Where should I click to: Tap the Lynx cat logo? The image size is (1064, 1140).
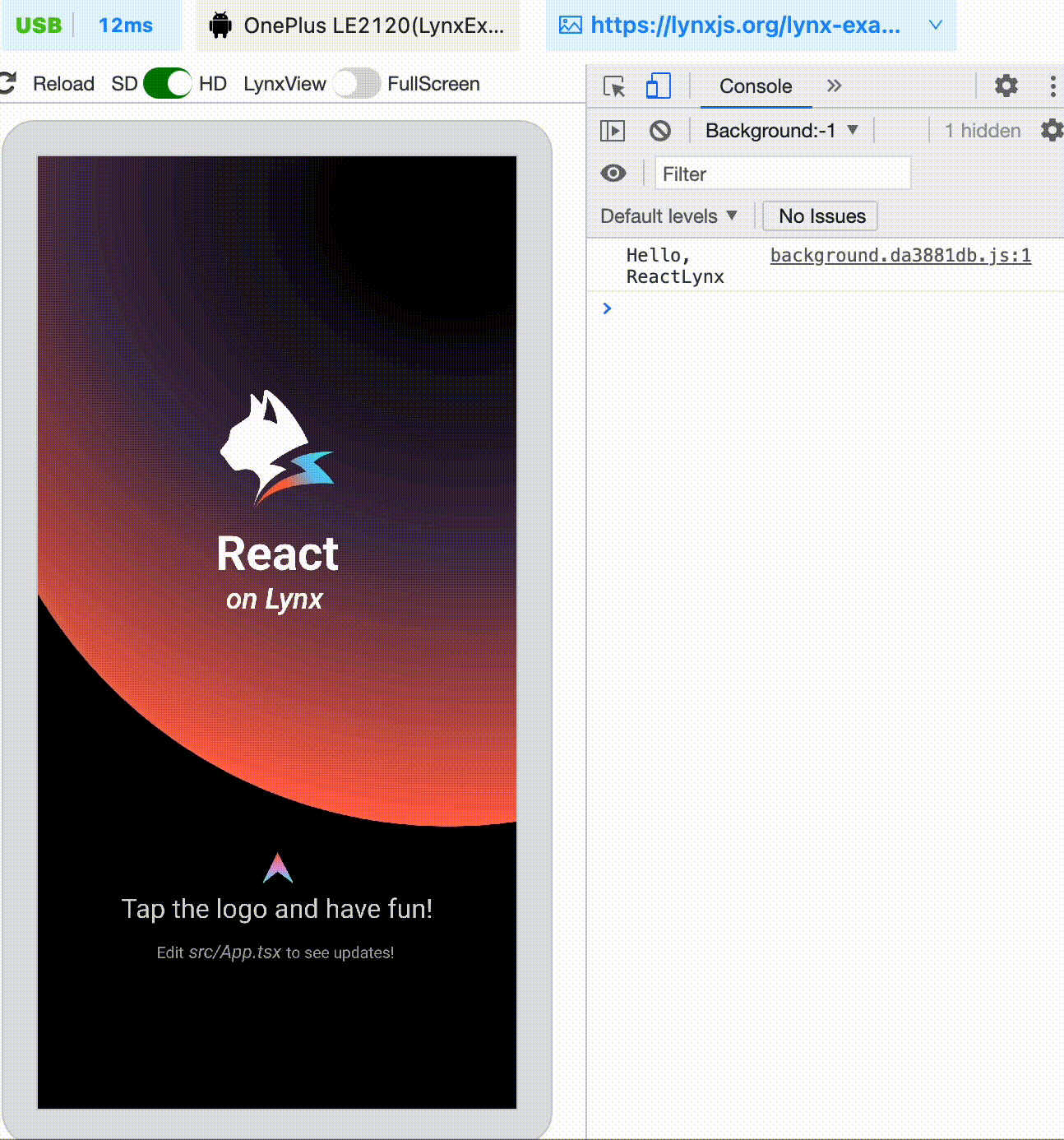(276, 447)
